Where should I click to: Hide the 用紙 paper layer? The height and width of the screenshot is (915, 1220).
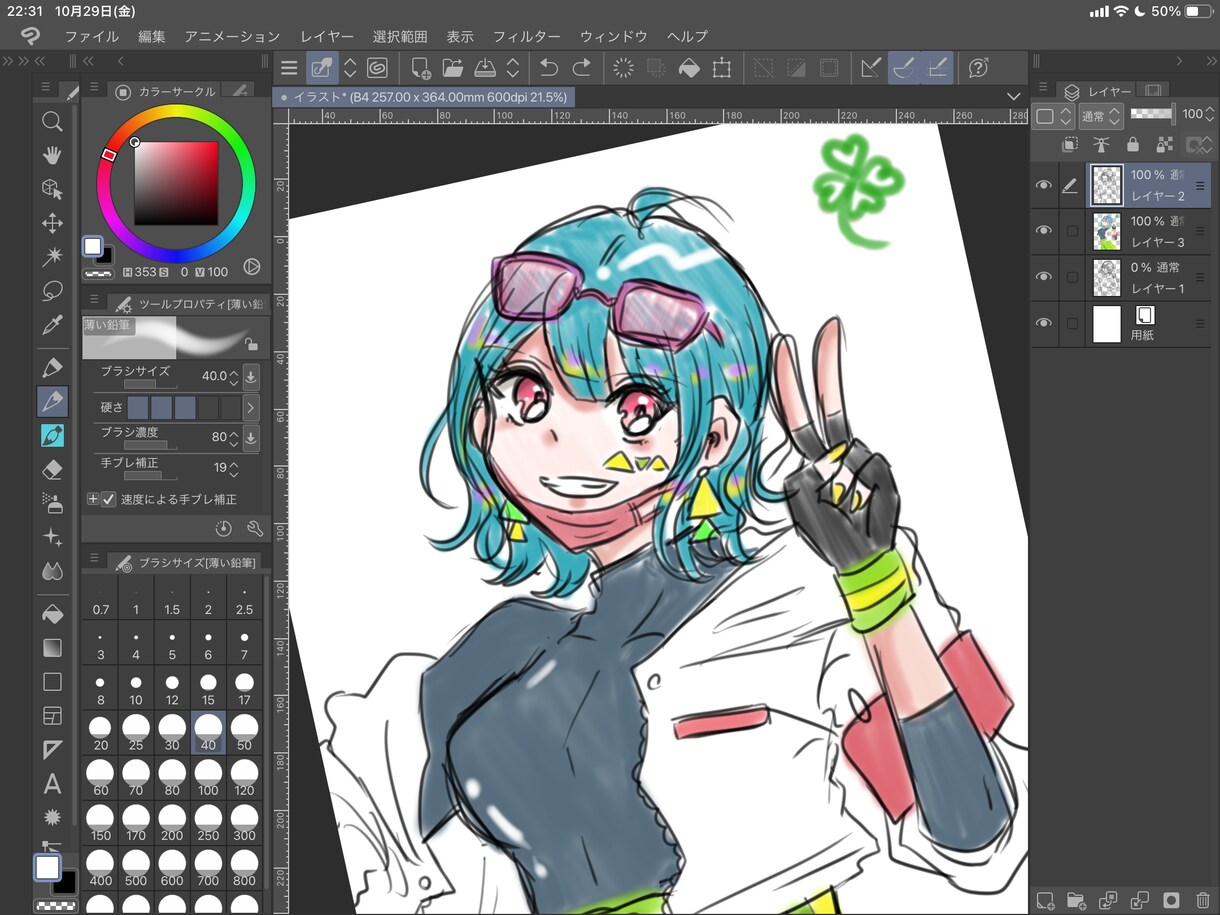pos(1044,323)
